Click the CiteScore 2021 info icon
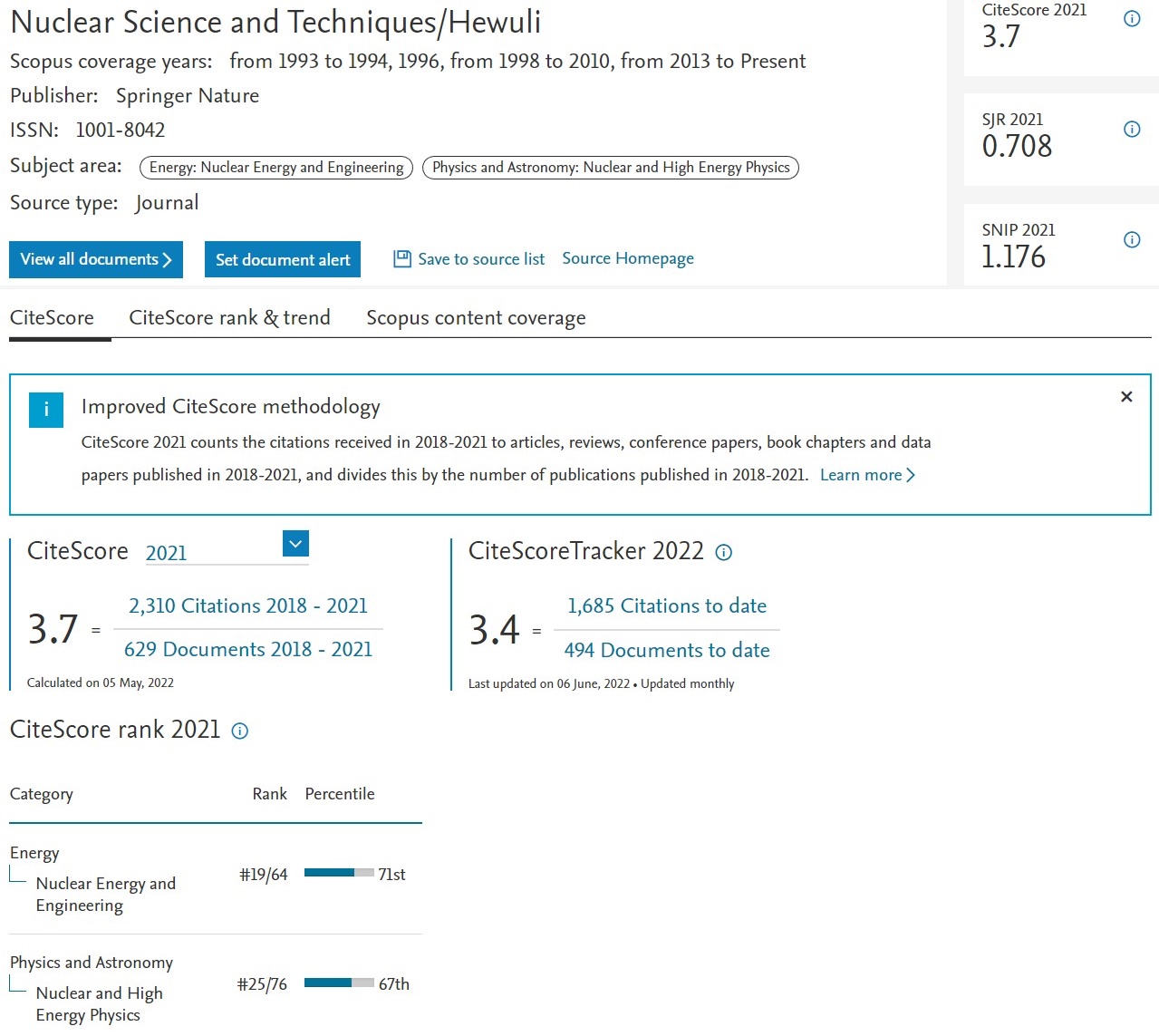Viewport: 1159px width, 1036px height. pyautogui.click(x=1132, y=19)
